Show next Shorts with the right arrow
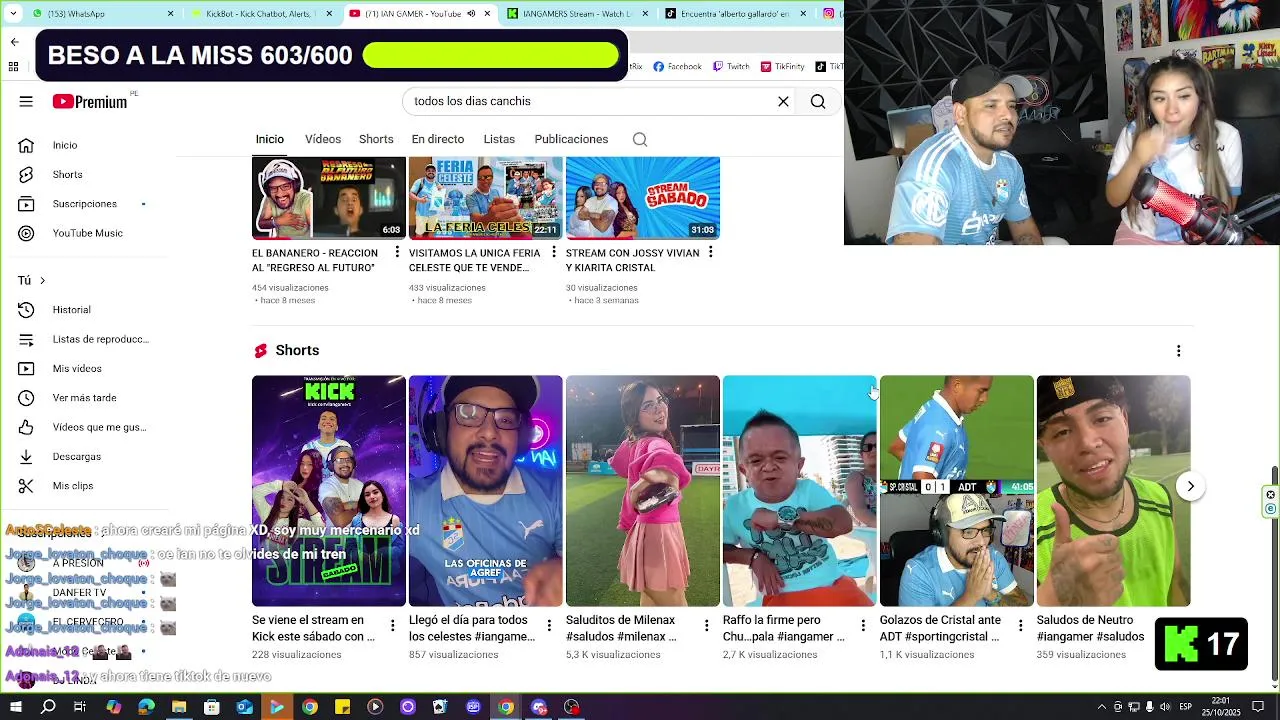The height and width of the screenshot is (720, 1280). (x=1190, y=487)
